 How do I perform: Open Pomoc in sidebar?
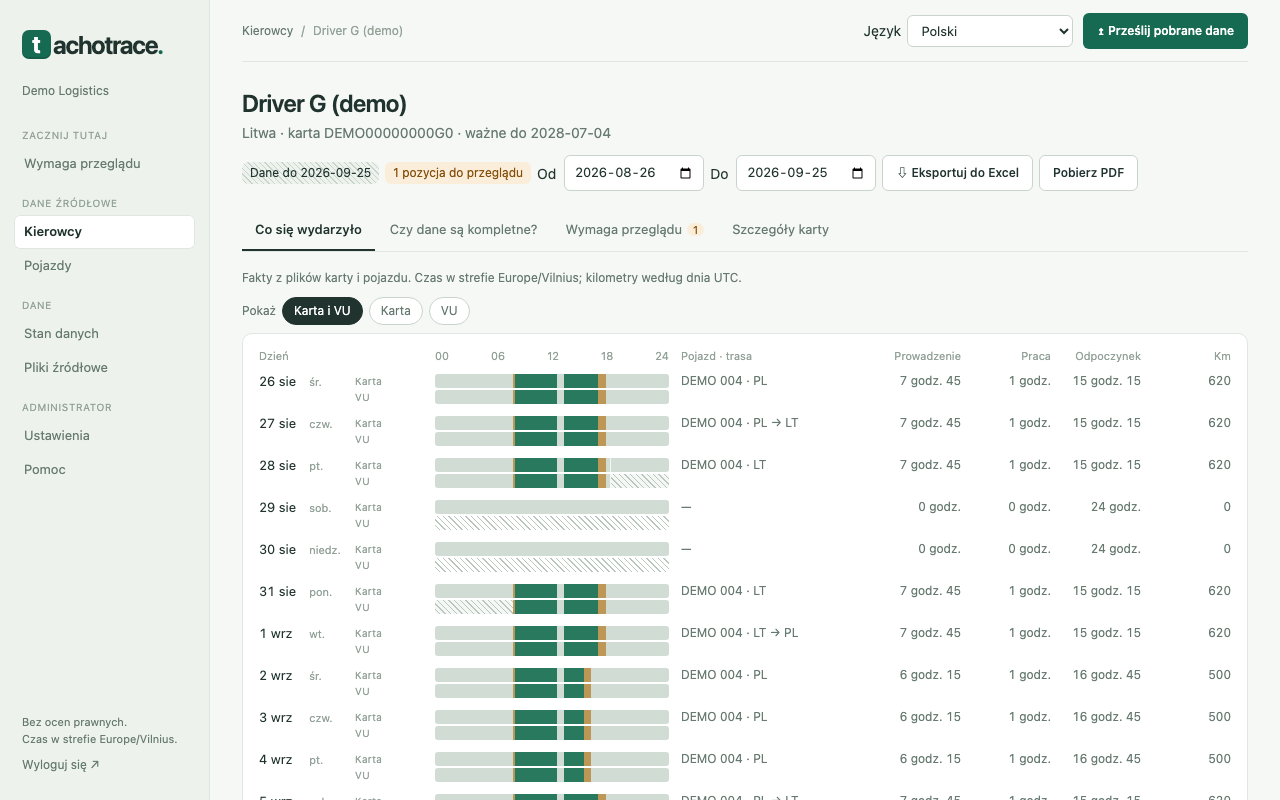[104, 469]
